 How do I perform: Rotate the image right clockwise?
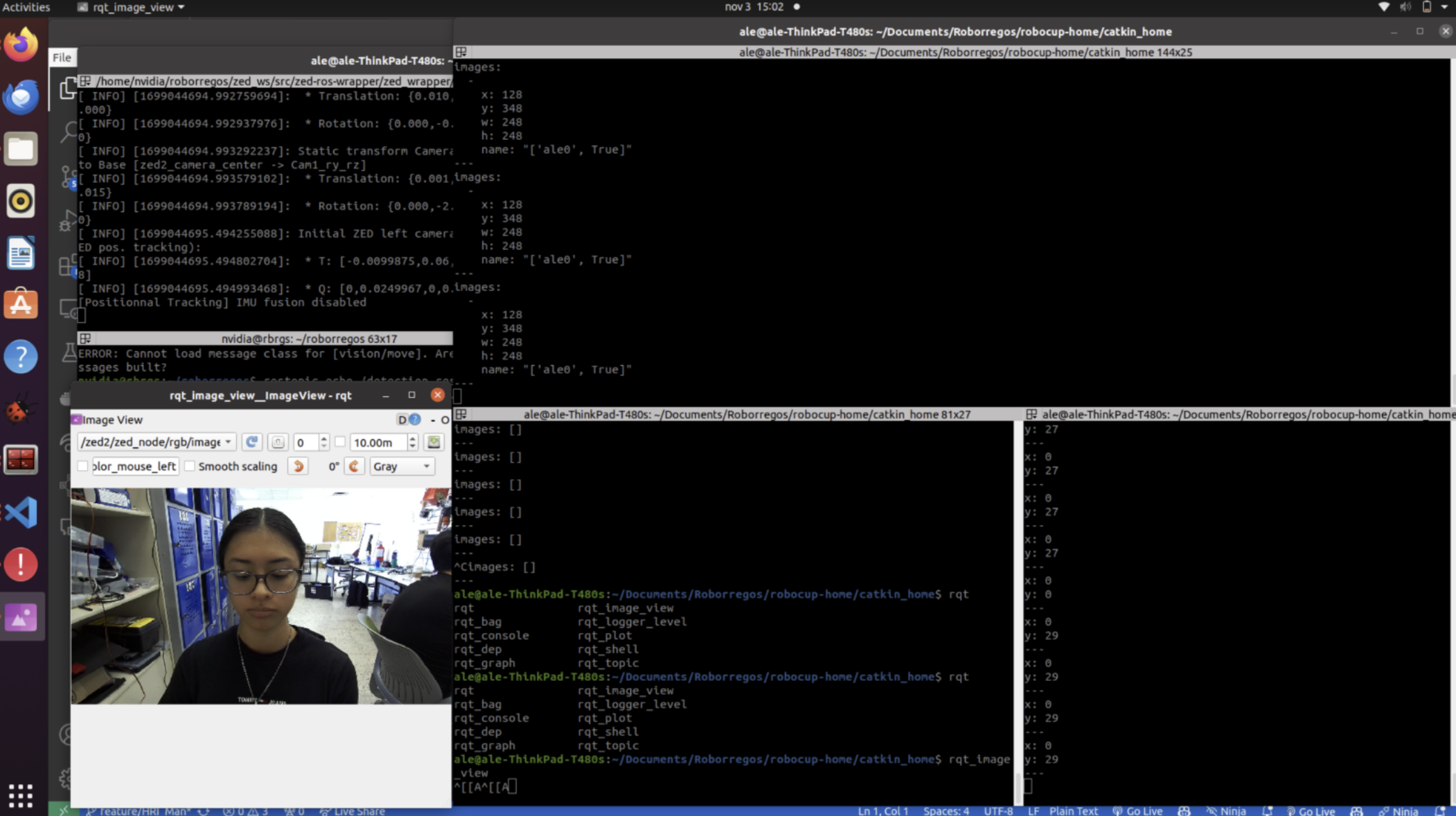pyautogui.click(x=354, y=466)
